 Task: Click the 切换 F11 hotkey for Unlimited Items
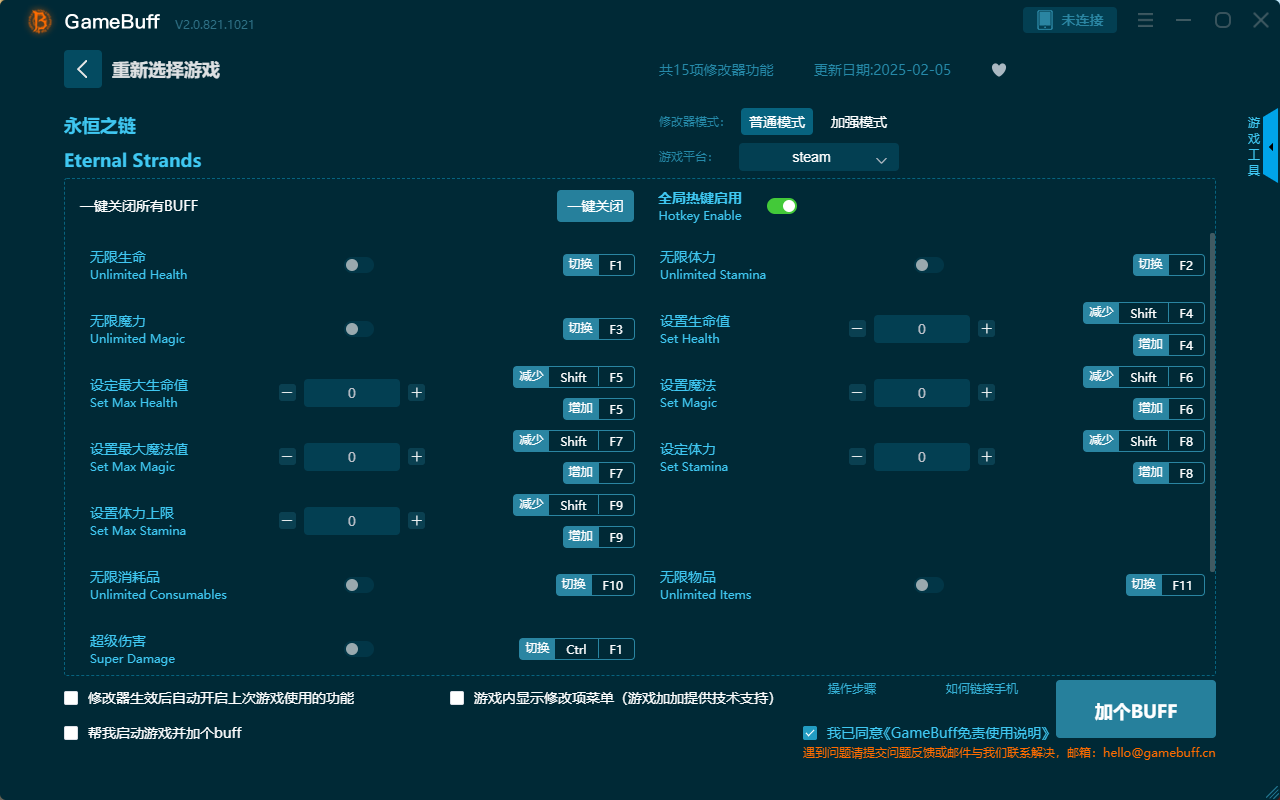pyautogui.click(x=1166, y=585)
